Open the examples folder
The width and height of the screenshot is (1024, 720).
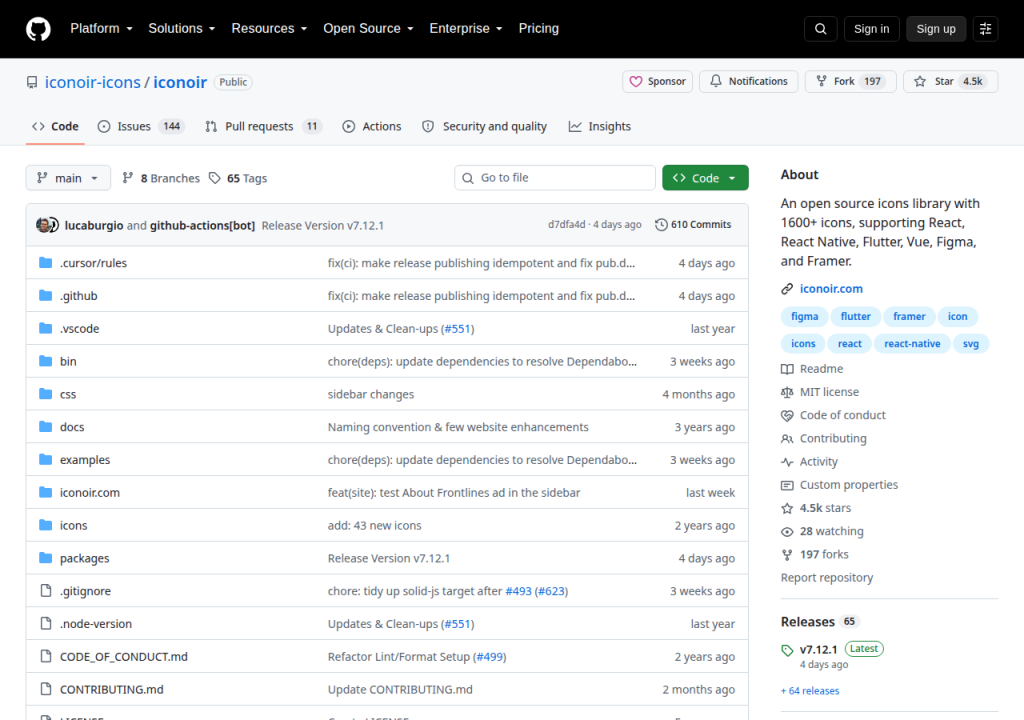(x=85, y=460)
